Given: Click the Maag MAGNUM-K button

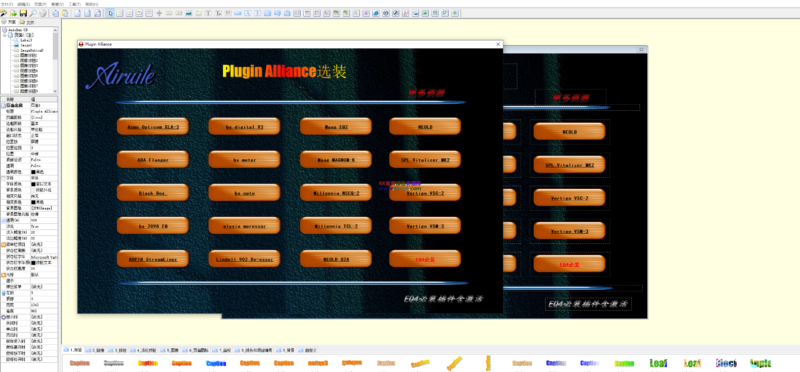Looking at the screenshot, I should coord(336,159).
